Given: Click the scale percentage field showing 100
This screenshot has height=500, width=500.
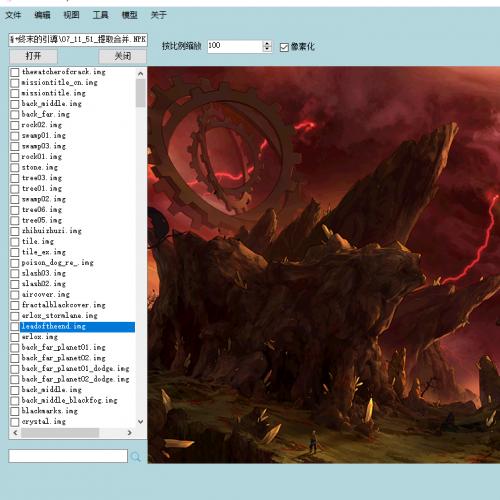Looking at the screenshot, I should tap(235, 46).
